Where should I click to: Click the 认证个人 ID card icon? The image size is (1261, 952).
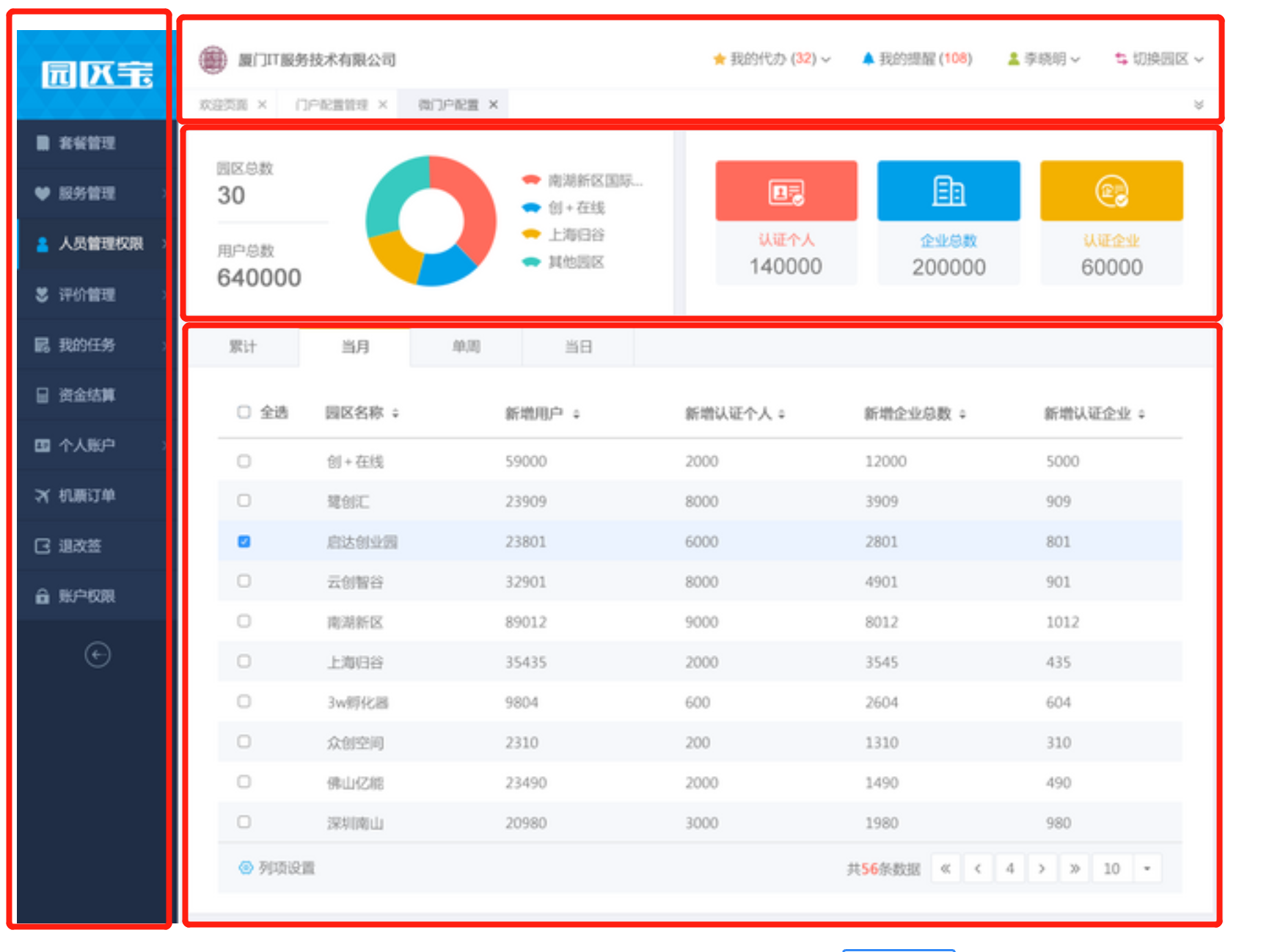[x=786, y=192]
